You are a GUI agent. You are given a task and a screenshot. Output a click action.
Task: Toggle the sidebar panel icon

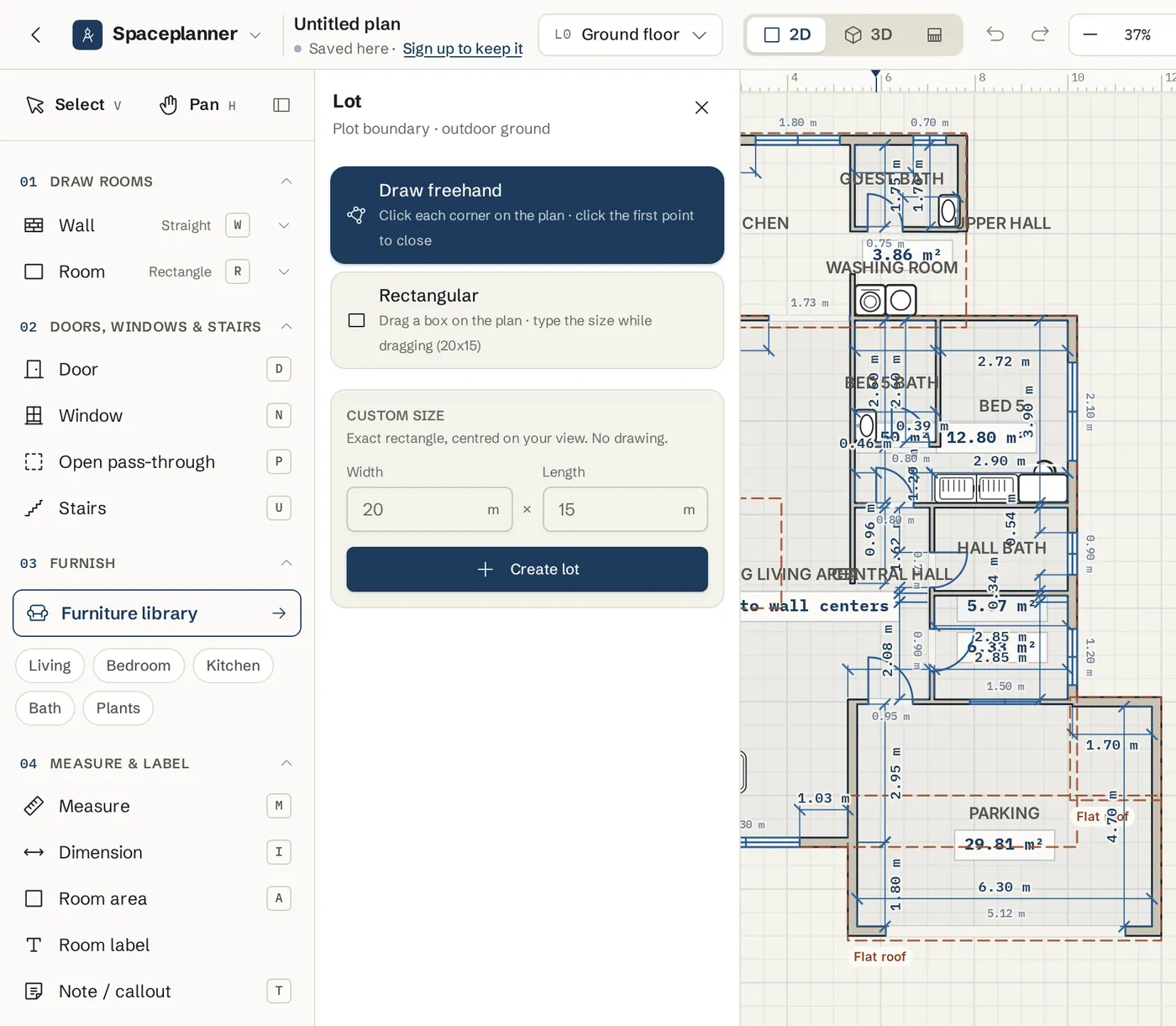pyautogui.click(x=281, y=105)
